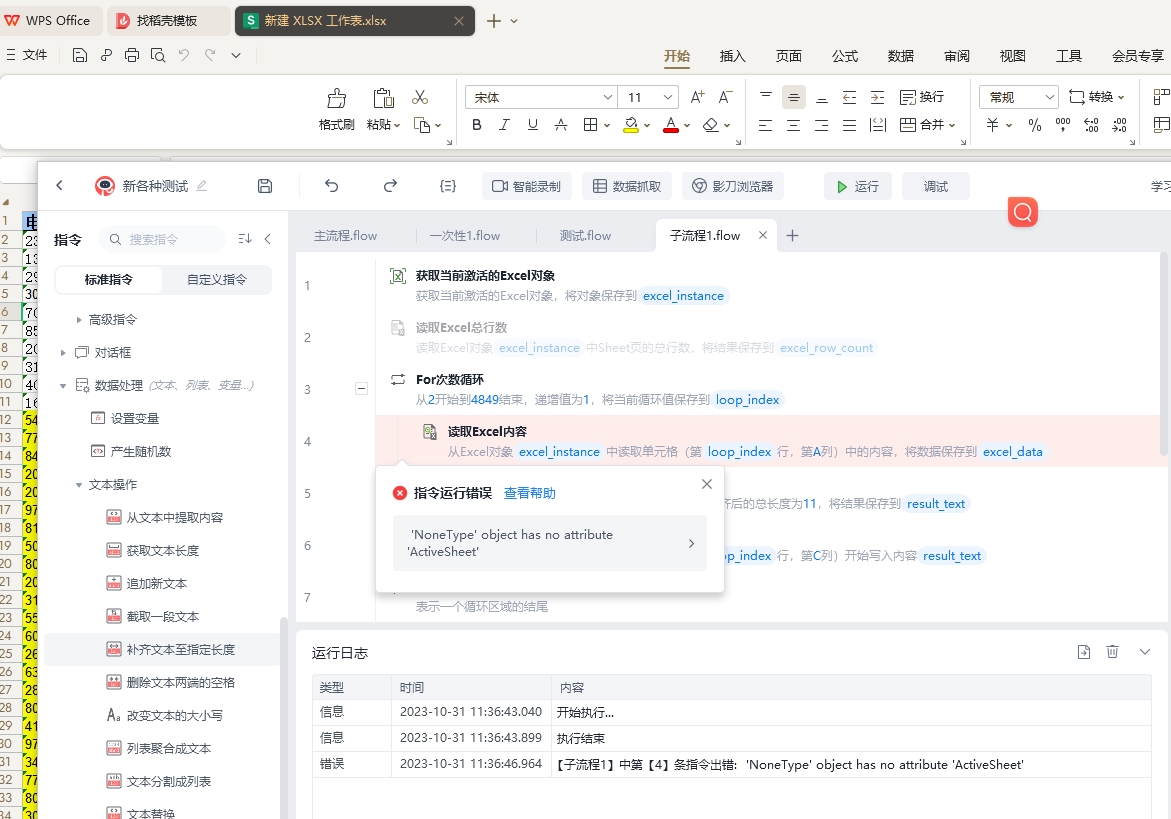The image size is (1171, 819).
Task: Click the orange search floating button
Action: pyautogui.click(x=1022, y=212)
